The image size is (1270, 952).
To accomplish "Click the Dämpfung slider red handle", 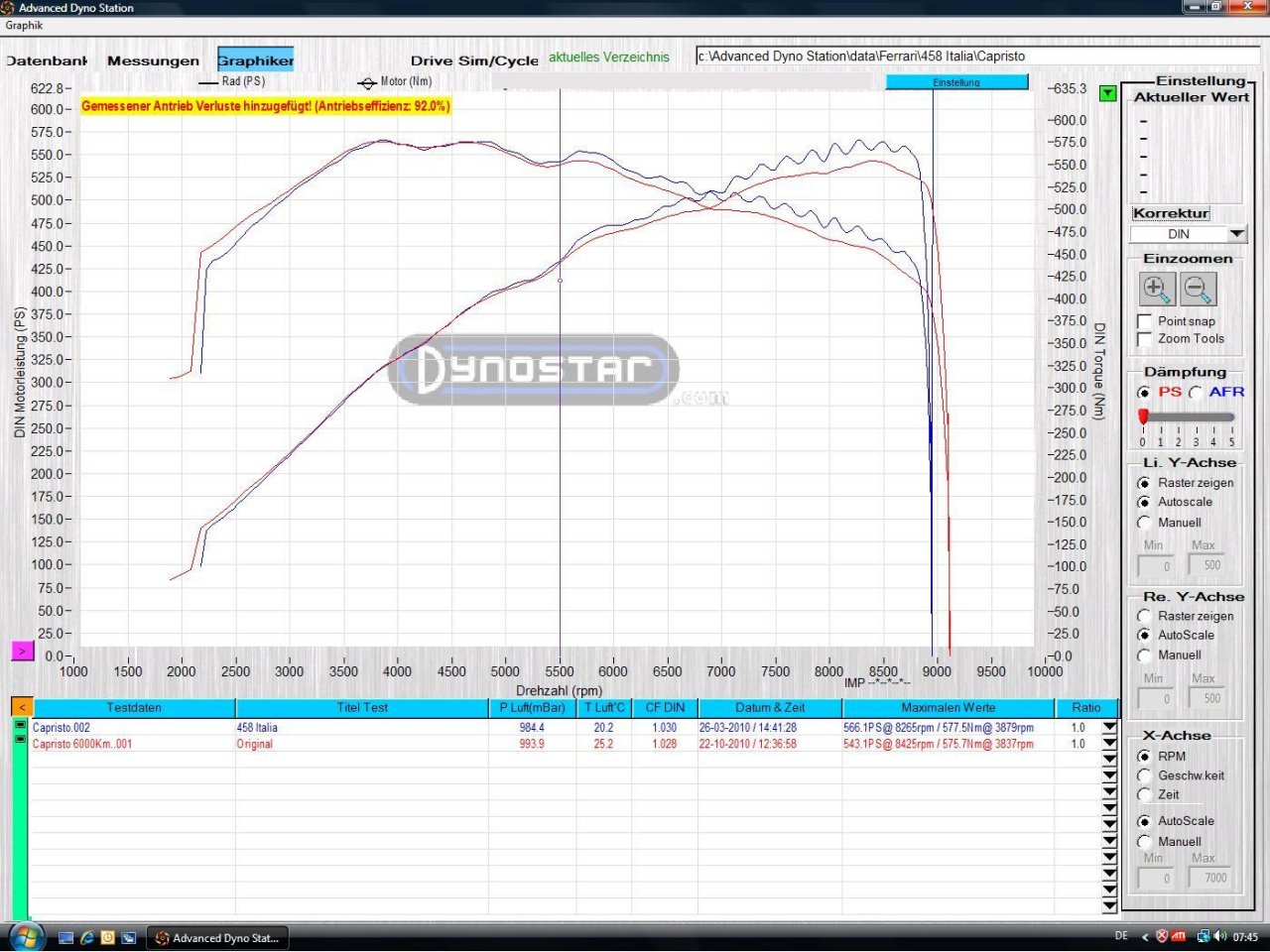I will [1143, 416].
